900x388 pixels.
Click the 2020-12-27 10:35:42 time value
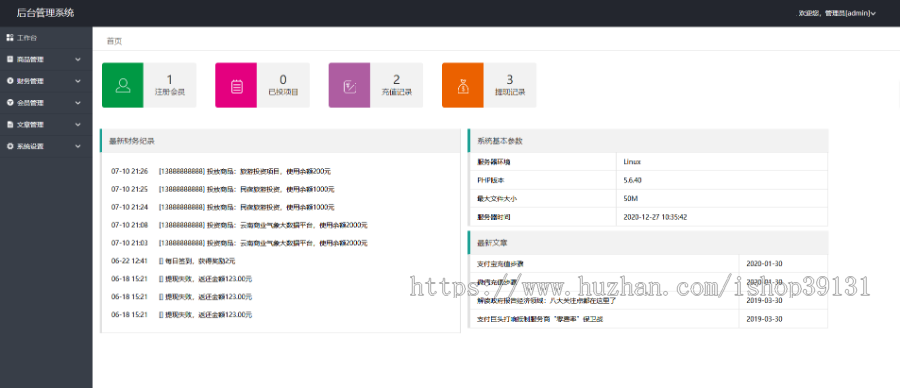(x=655, y=217)
